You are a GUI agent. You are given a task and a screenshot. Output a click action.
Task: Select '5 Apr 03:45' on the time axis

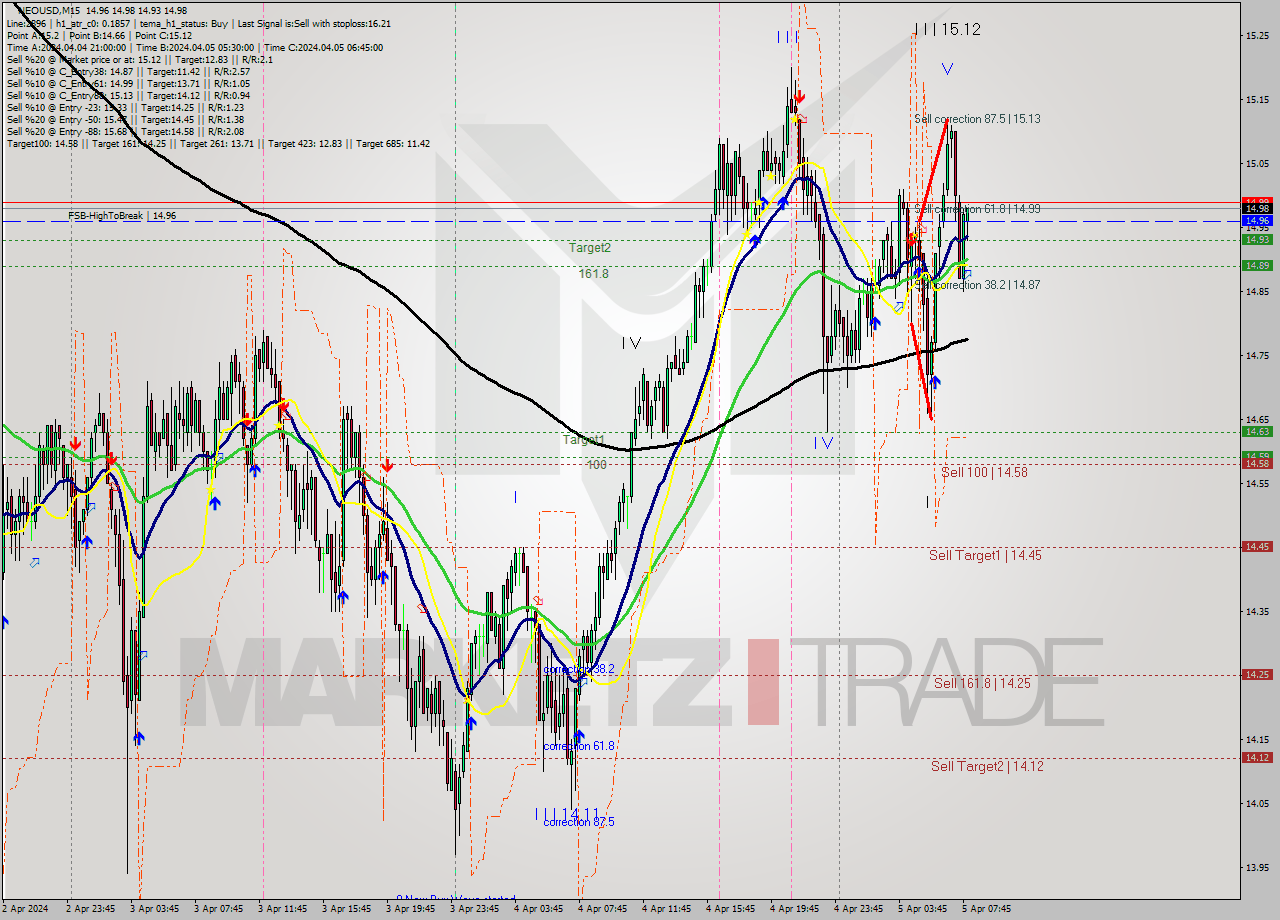[923, 909]
